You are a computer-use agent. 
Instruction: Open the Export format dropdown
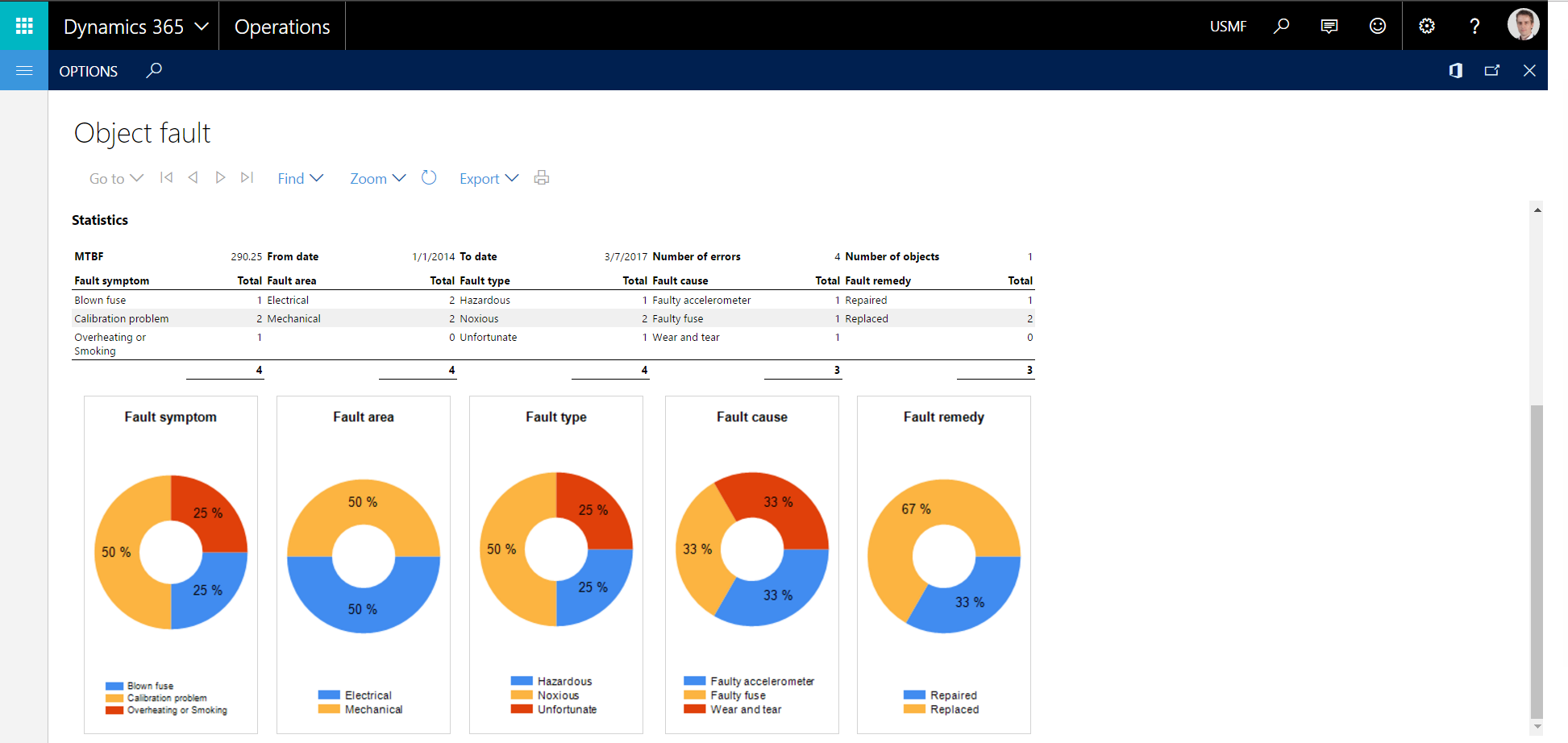[x=489, y=177]
